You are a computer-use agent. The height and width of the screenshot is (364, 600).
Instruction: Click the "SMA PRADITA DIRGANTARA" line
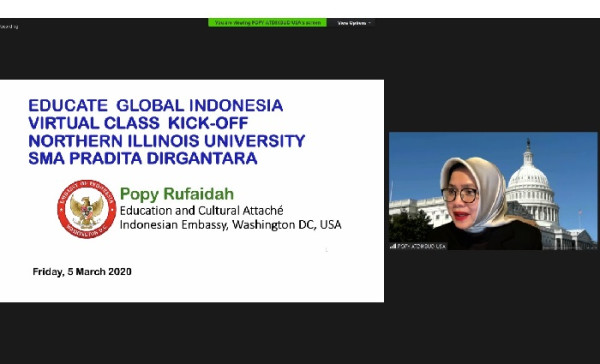(x=143, y=158)
